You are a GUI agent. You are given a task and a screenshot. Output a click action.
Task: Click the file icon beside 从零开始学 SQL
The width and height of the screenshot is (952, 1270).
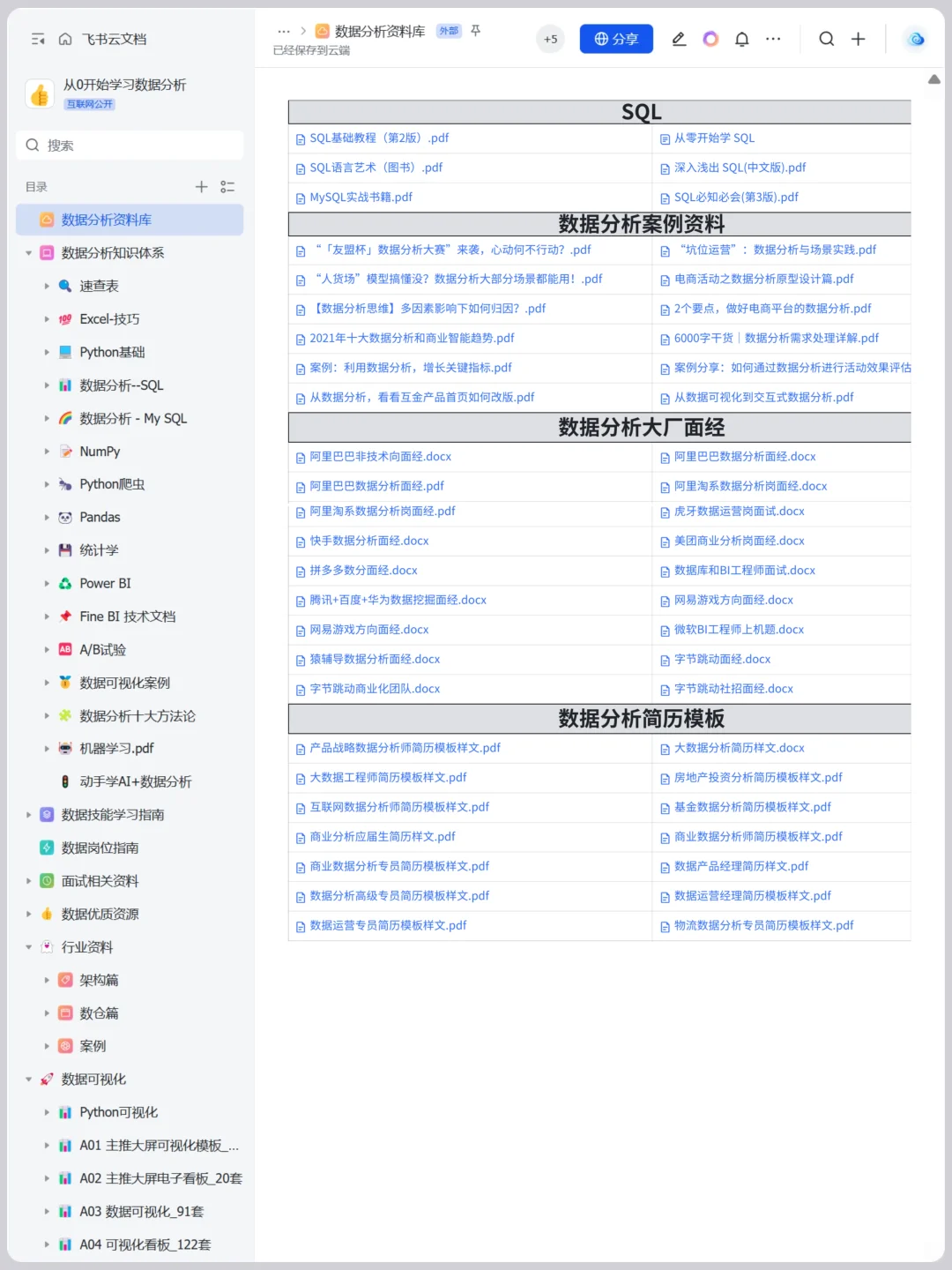coord(666,139)
